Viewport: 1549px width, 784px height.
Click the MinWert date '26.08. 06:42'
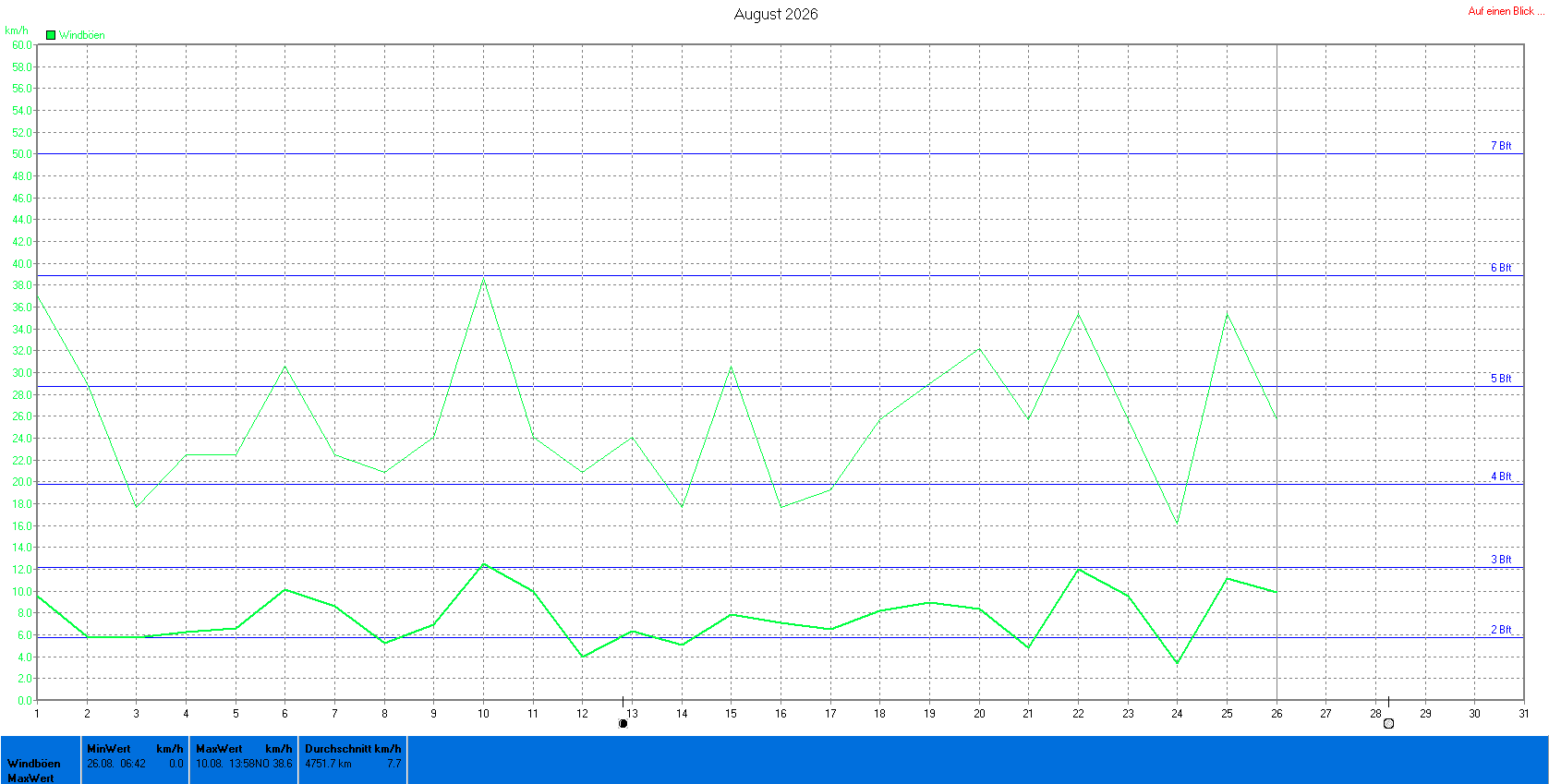tap(116, 764)
